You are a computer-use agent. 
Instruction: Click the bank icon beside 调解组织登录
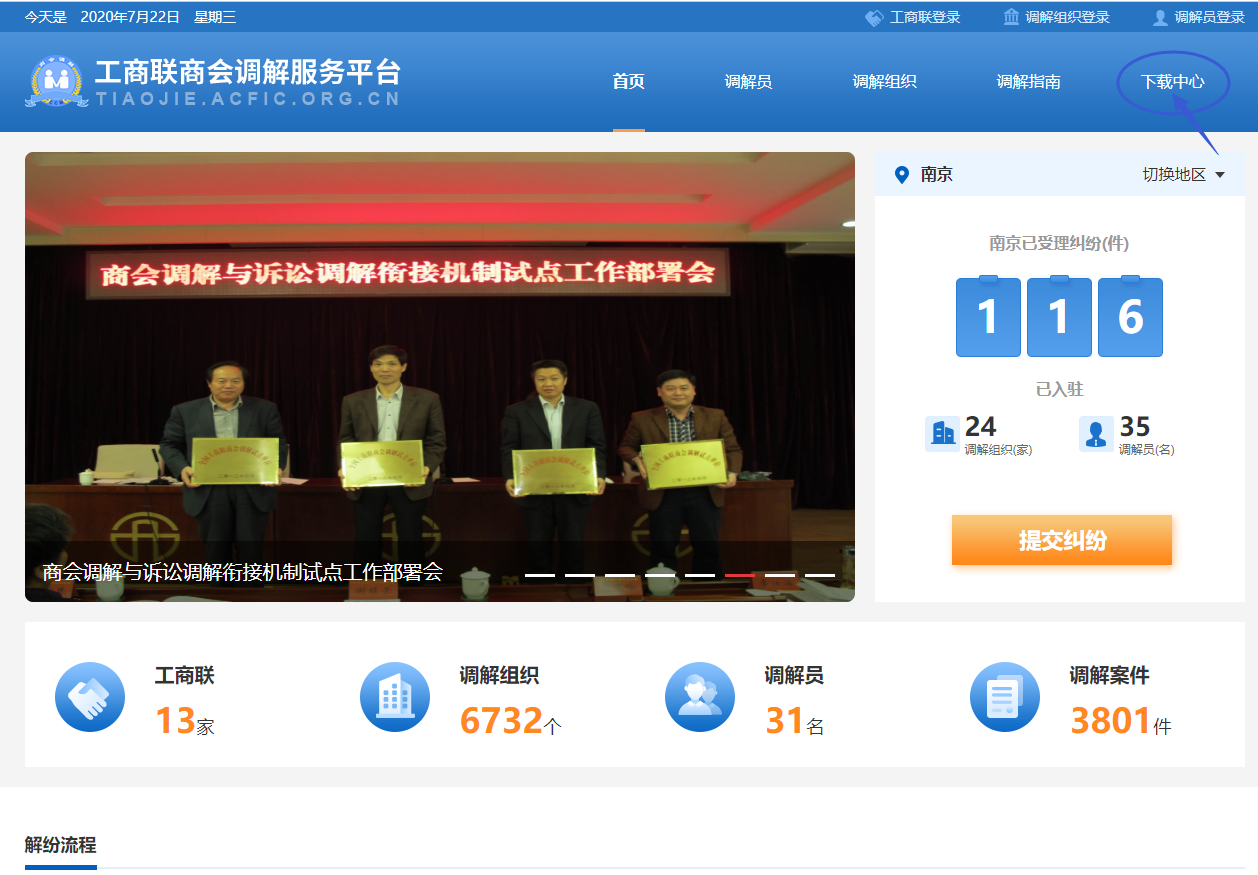(x=1011, y=17)
